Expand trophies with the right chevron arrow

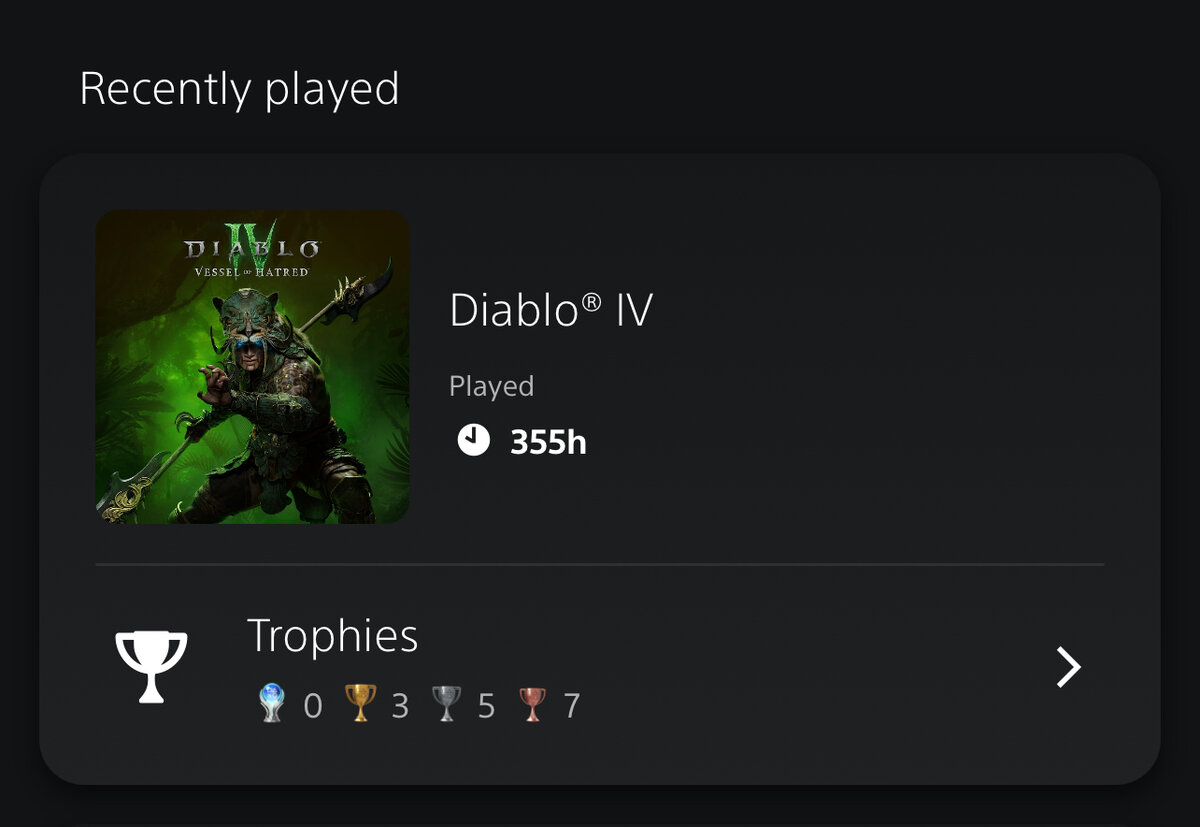pyautogui.click(x=1069, y=667)
